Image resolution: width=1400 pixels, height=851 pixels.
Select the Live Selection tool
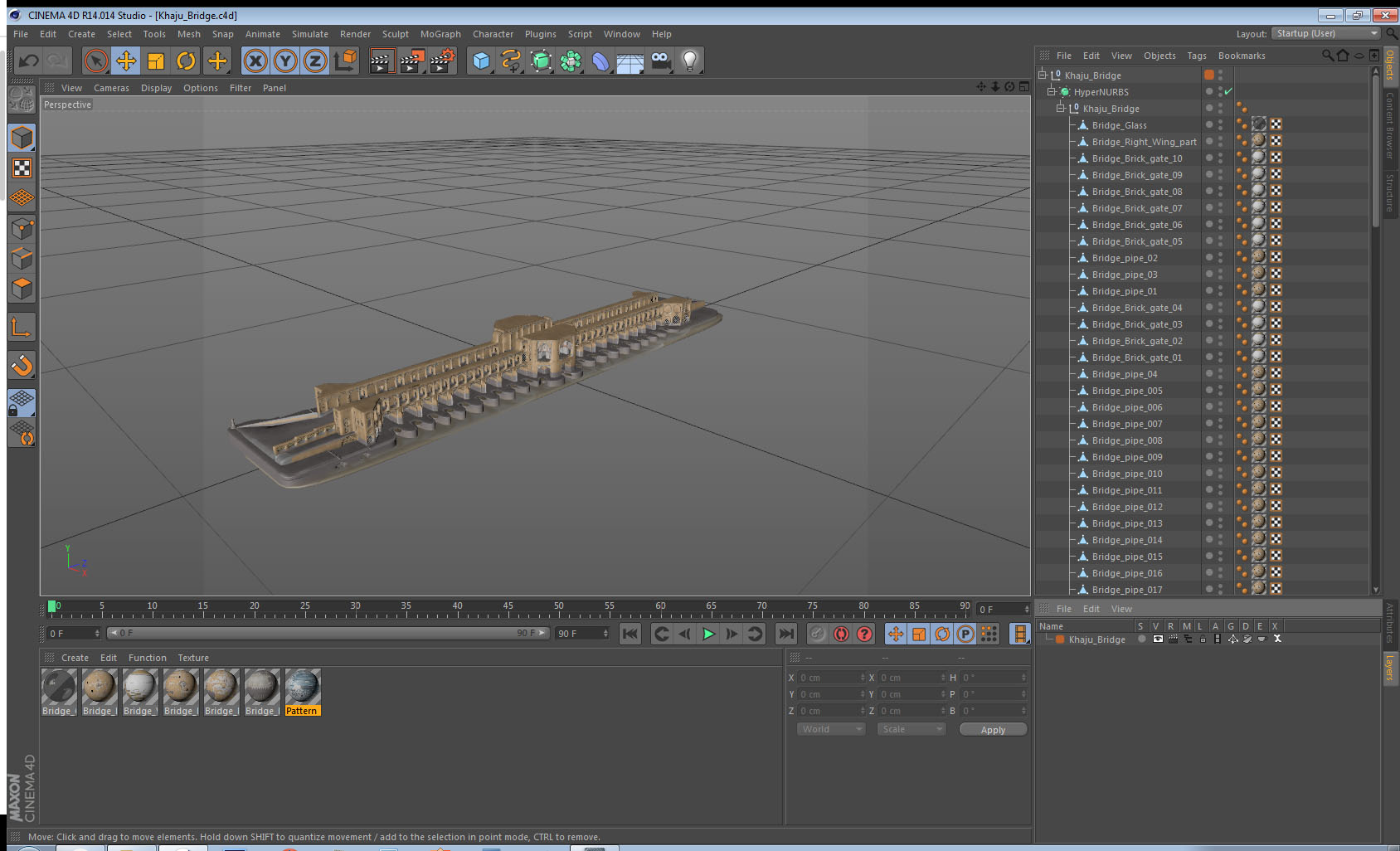(96, 61)
